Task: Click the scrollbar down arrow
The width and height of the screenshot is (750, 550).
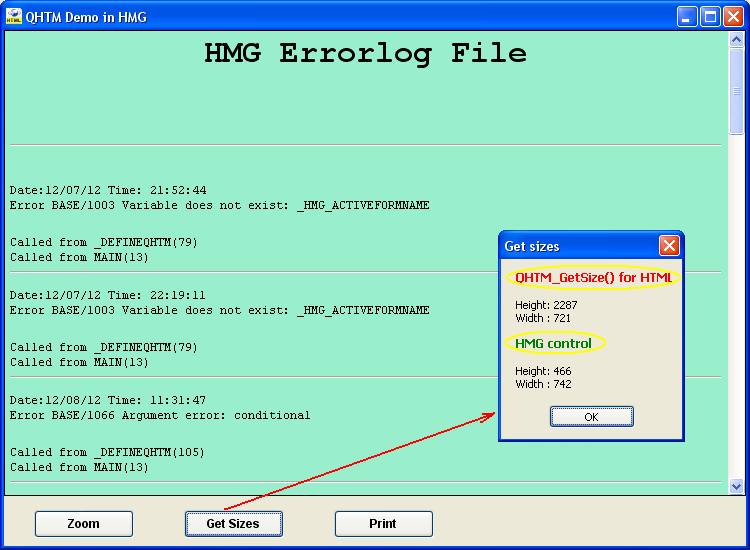Action: 737,486
